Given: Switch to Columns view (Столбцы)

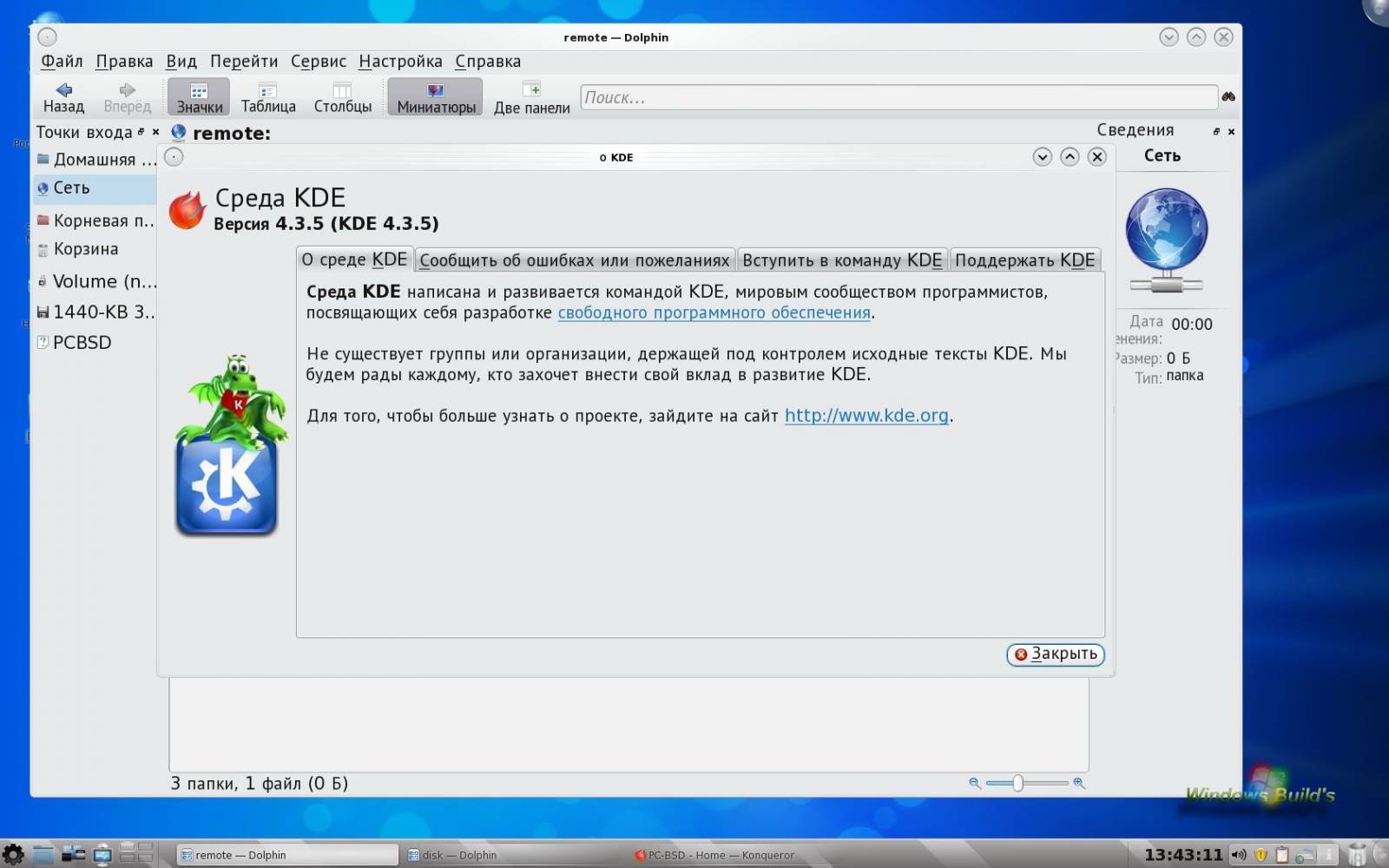Looking at the screenshot, I should pyautogui.click(x=342, y=97).
